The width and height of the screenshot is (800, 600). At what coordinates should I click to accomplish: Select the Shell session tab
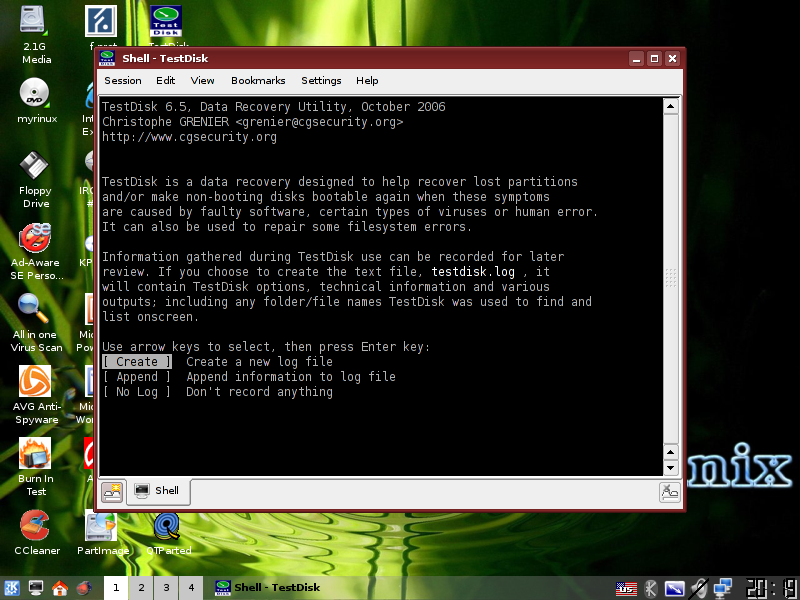[x=158, y=491]
